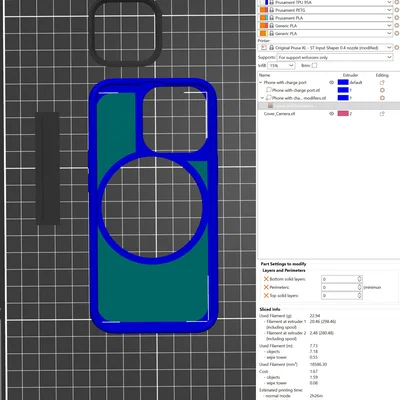
Task: Collapse the modifiers.stl tree node
Action: point(262,98)
